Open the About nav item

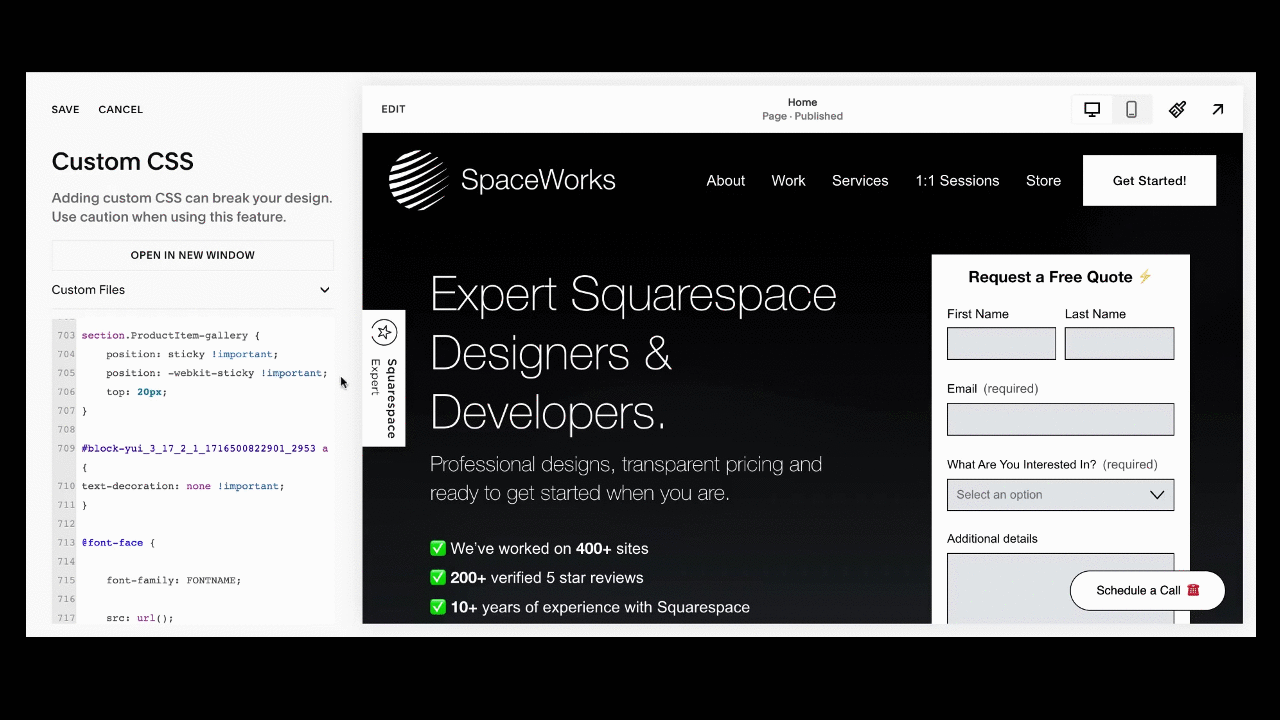pyautogui.click(x=725, y=181)
